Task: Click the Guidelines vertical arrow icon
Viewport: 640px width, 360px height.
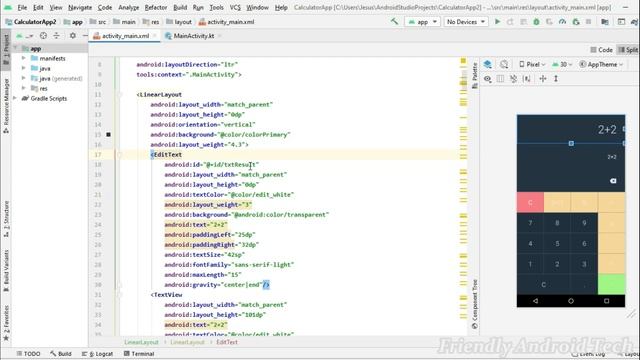Action: click(556, 79)
